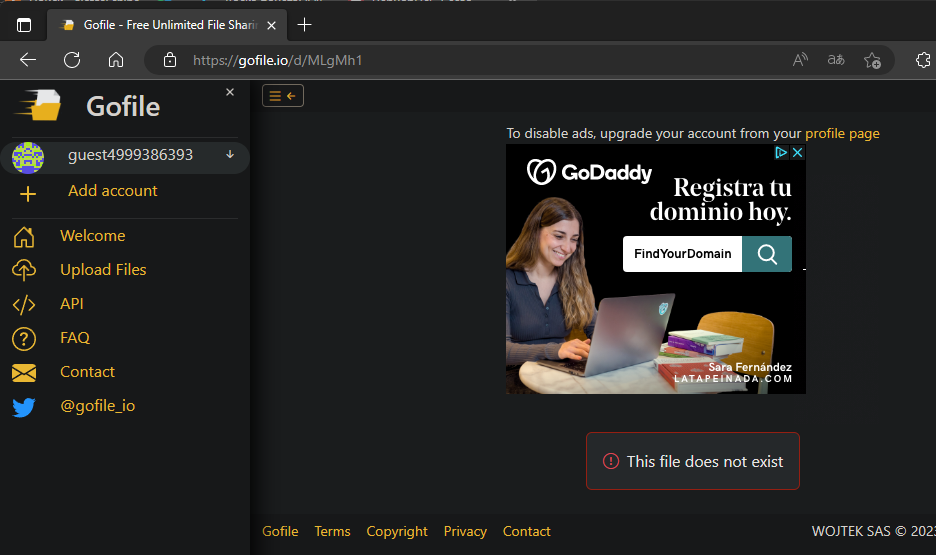Open the translate page icon

click(836, 60)
